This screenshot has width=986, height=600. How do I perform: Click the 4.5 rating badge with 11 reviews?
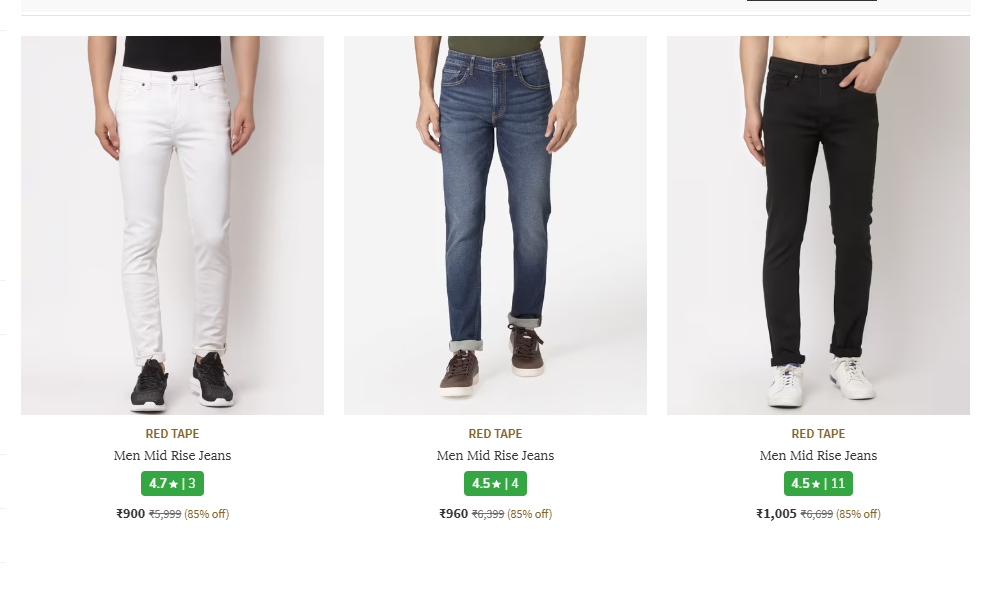(x=818, y=484)
